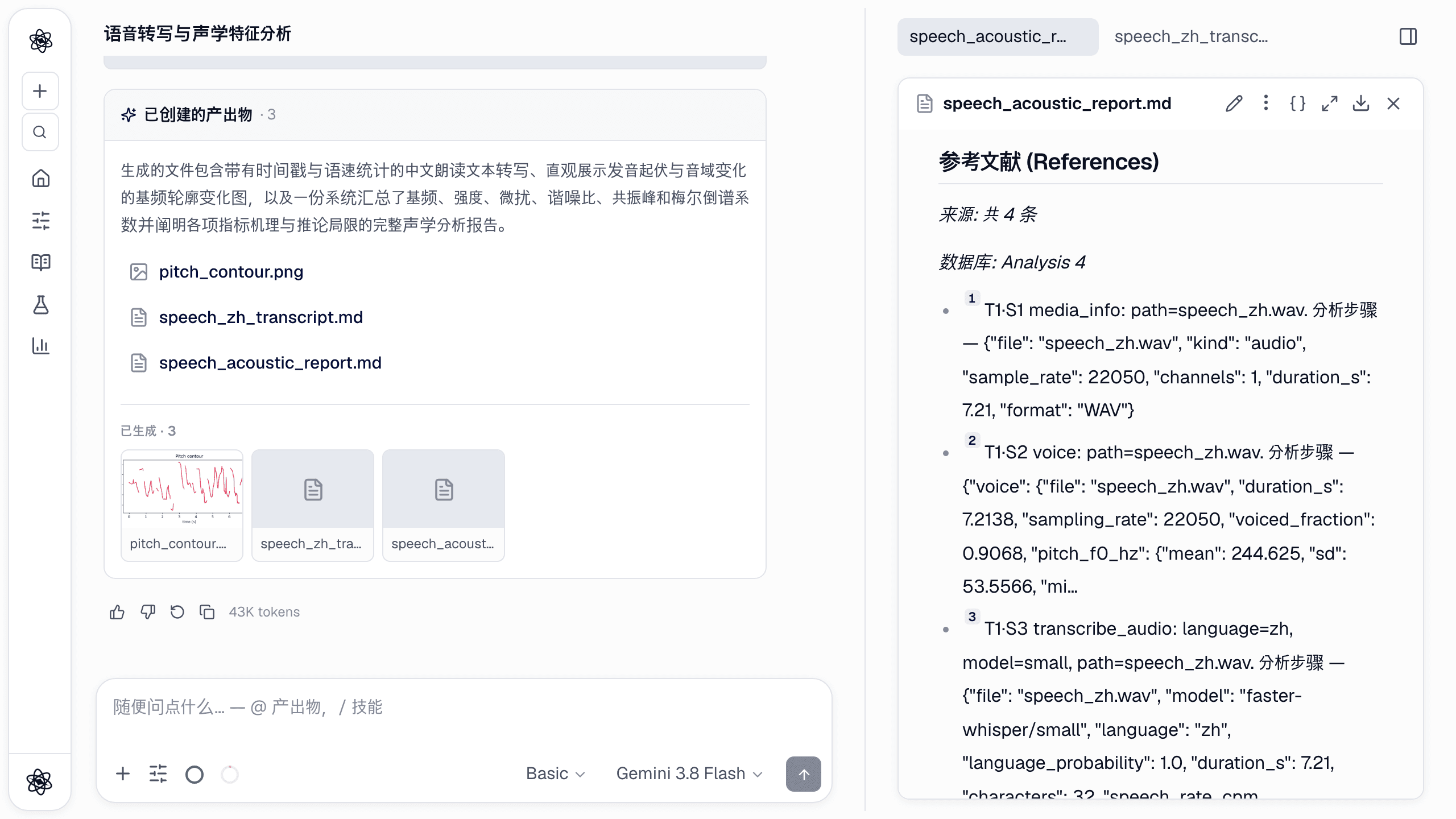1456x819 pixels.
Task: Regenerate the response with retry icon
Action: [177, 612]
